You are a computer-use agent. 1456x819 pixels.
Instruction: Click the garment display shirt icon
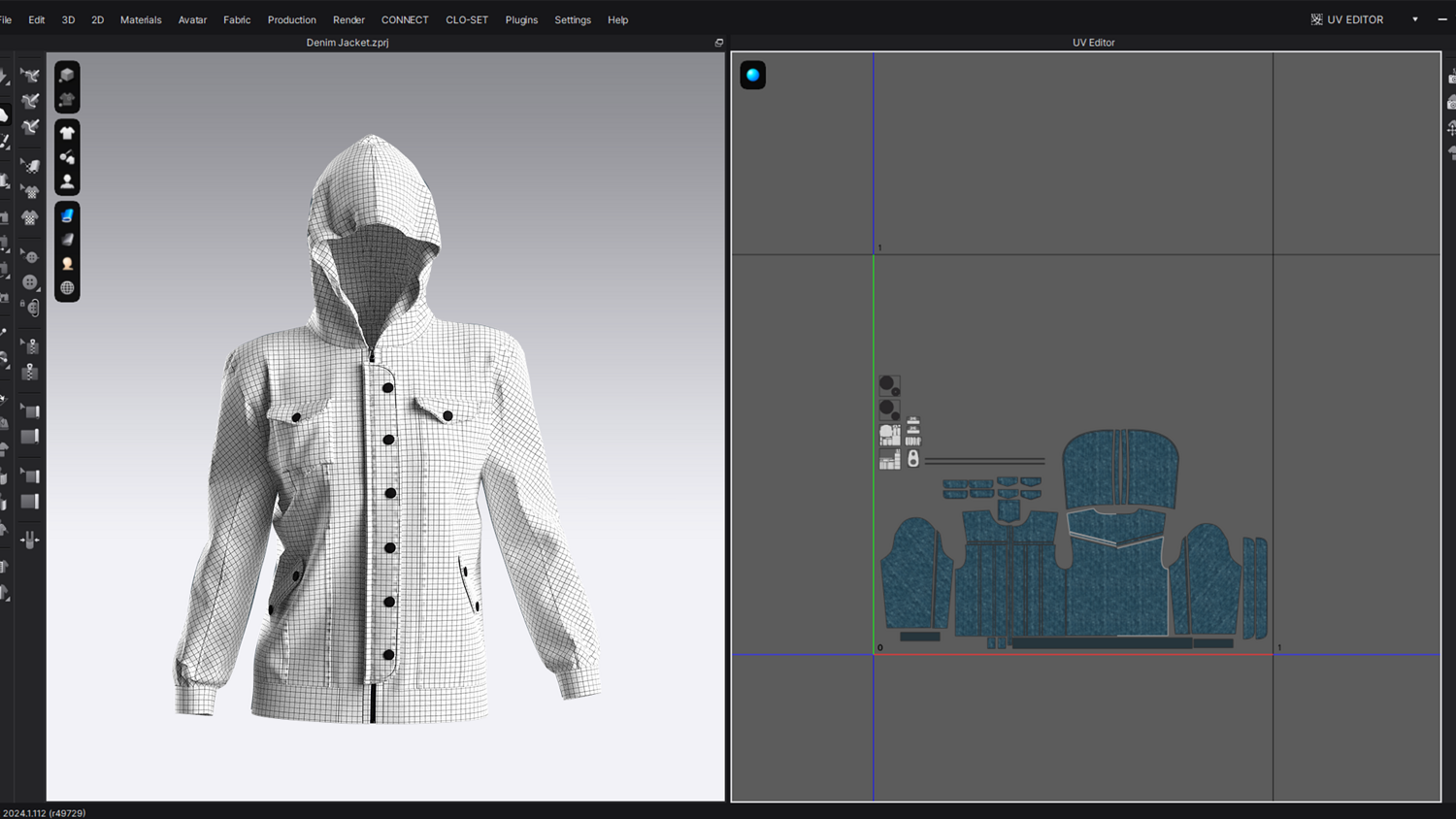67,133
